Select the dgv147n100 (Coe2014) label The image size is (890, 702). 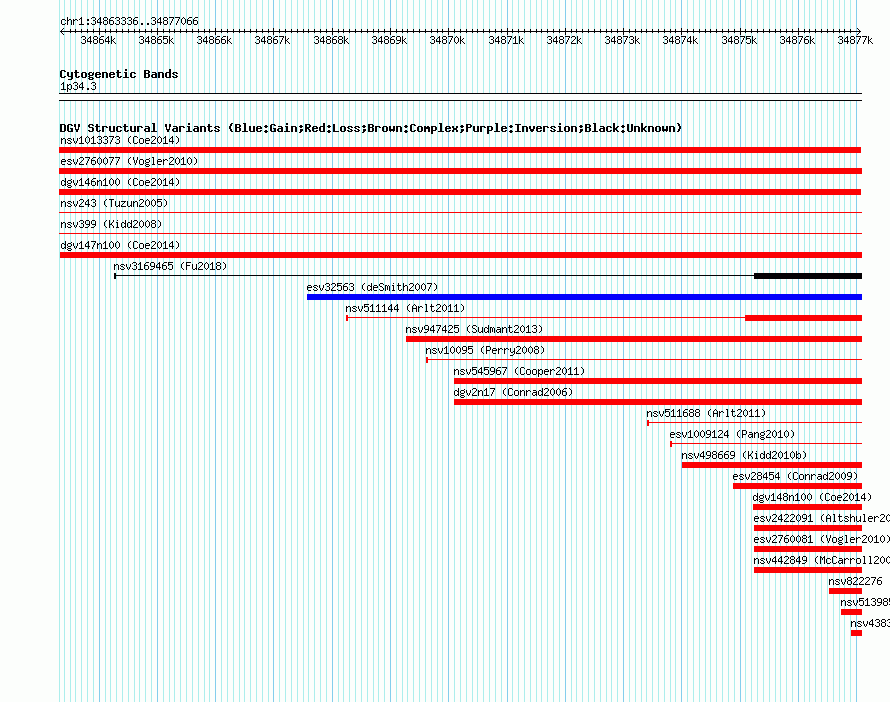tap(120, 245)
